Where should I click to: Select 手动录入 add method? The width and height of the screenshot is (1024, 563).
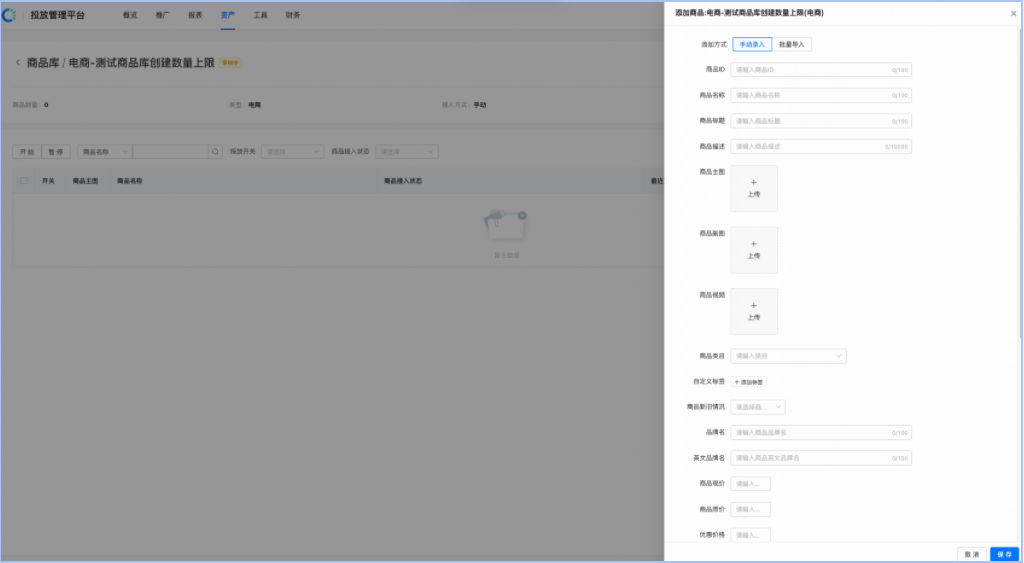752,45
